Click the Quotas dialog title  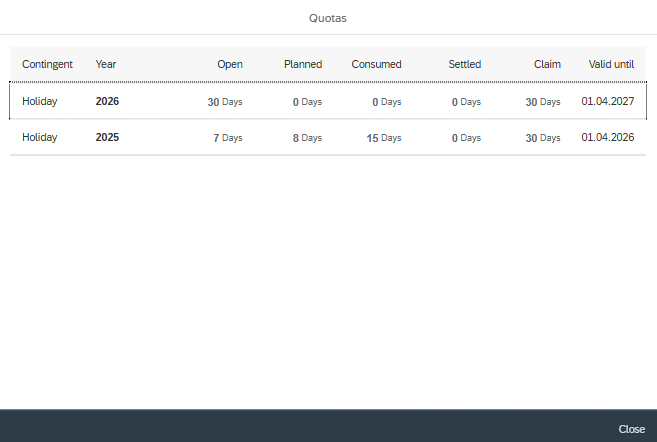328,17
